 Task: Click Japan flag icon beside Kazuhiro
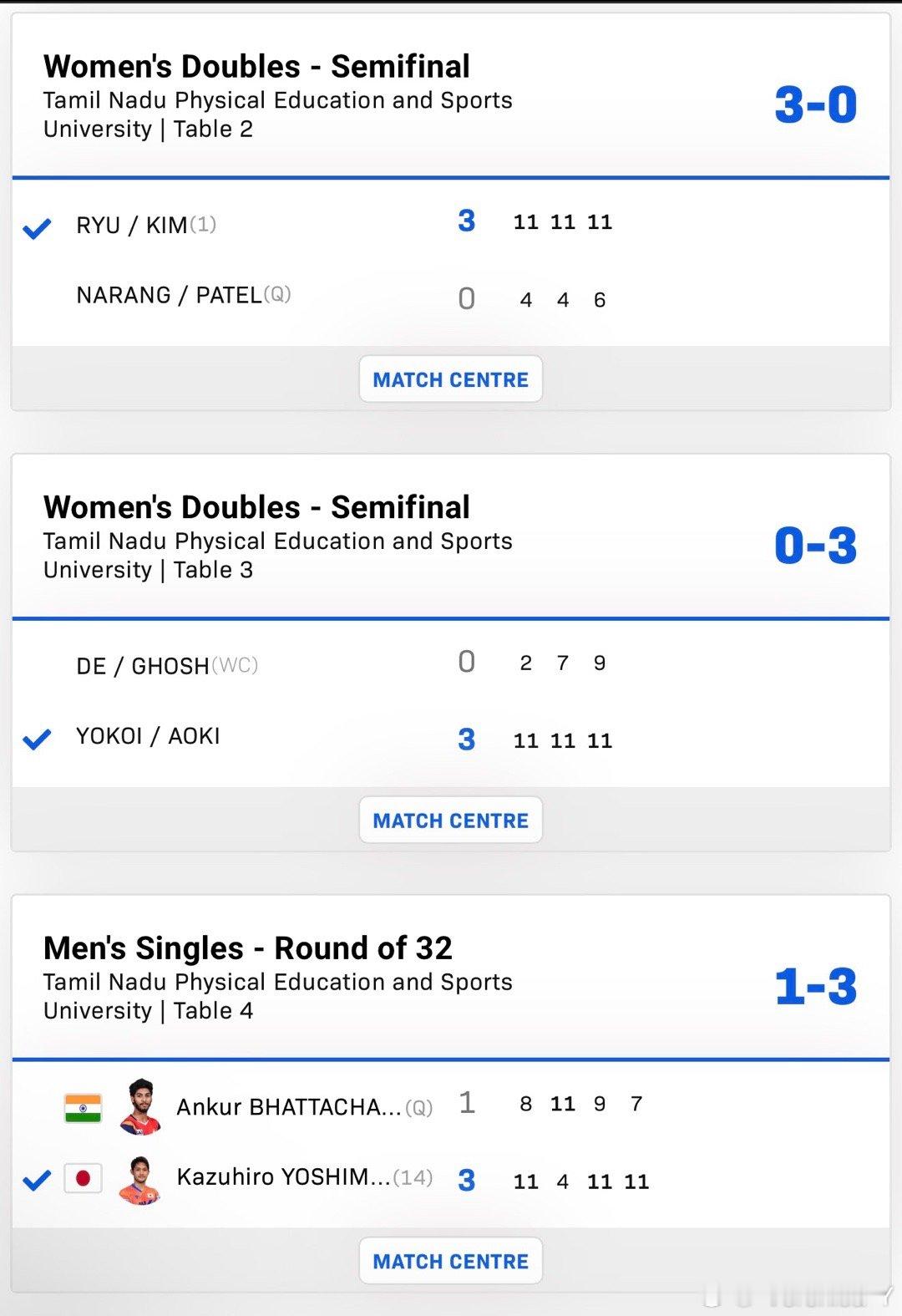(x=83, y=1178)
